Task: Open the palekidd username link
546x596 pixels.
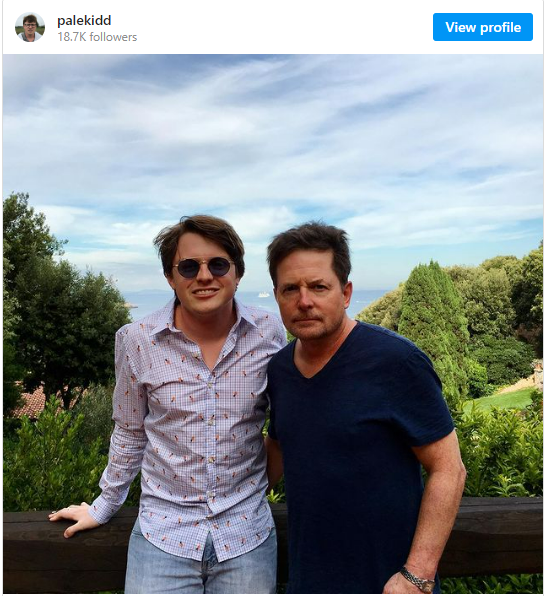Action: (x=84, y=20)
